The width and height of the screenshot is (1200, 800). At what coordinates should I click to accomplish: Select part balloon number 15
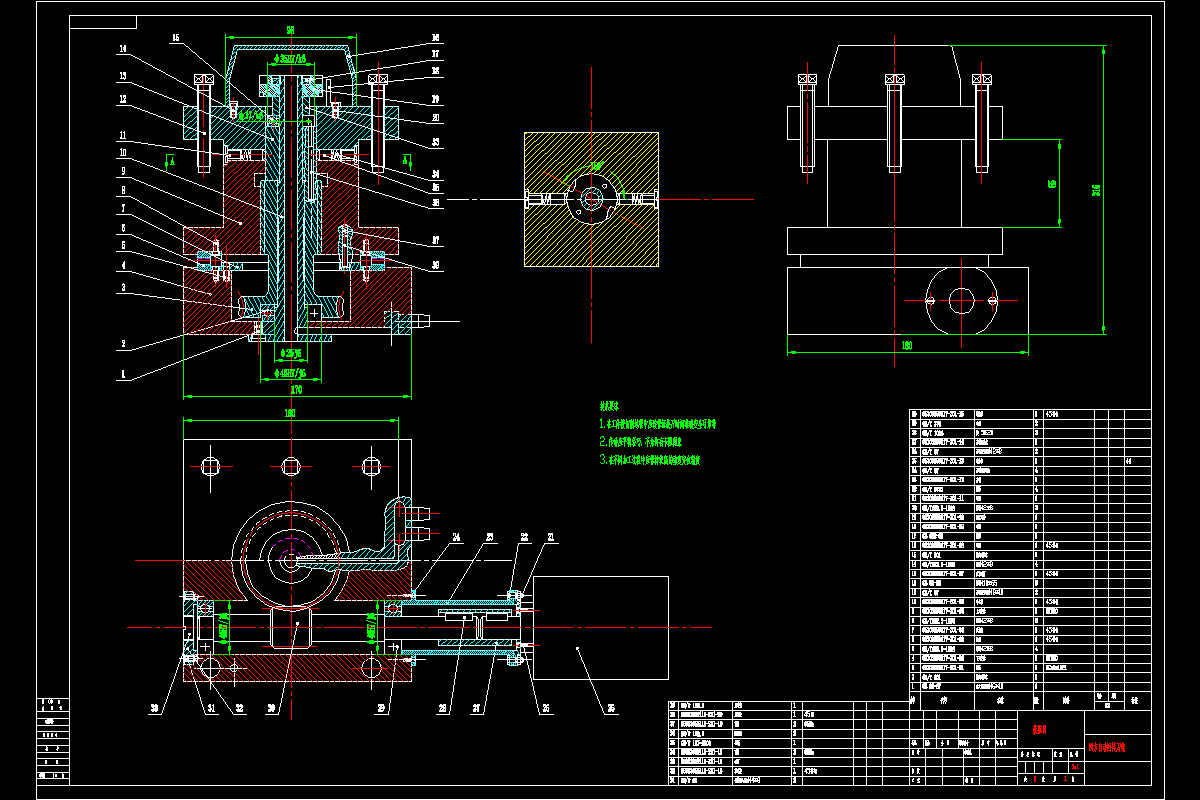176,38
